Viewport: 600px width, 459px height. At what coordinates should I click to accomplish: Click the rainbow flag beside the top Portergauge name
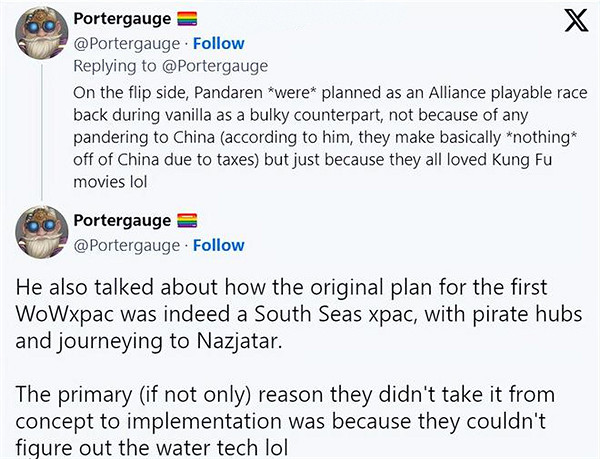point(187,20)
